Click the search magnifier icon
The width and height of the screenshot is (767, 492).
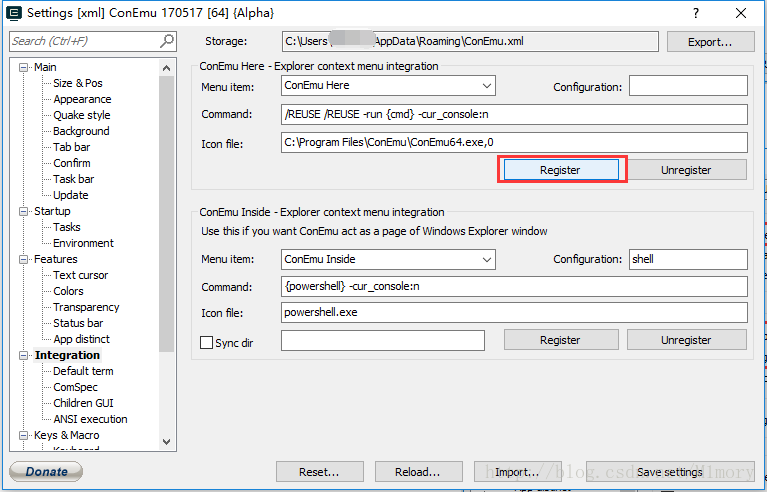coord(167,41)
